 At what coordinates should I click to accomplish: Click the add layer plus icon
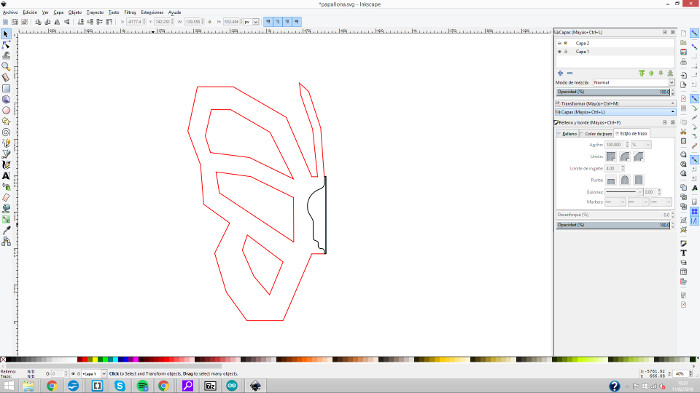(x=560, y=73)
